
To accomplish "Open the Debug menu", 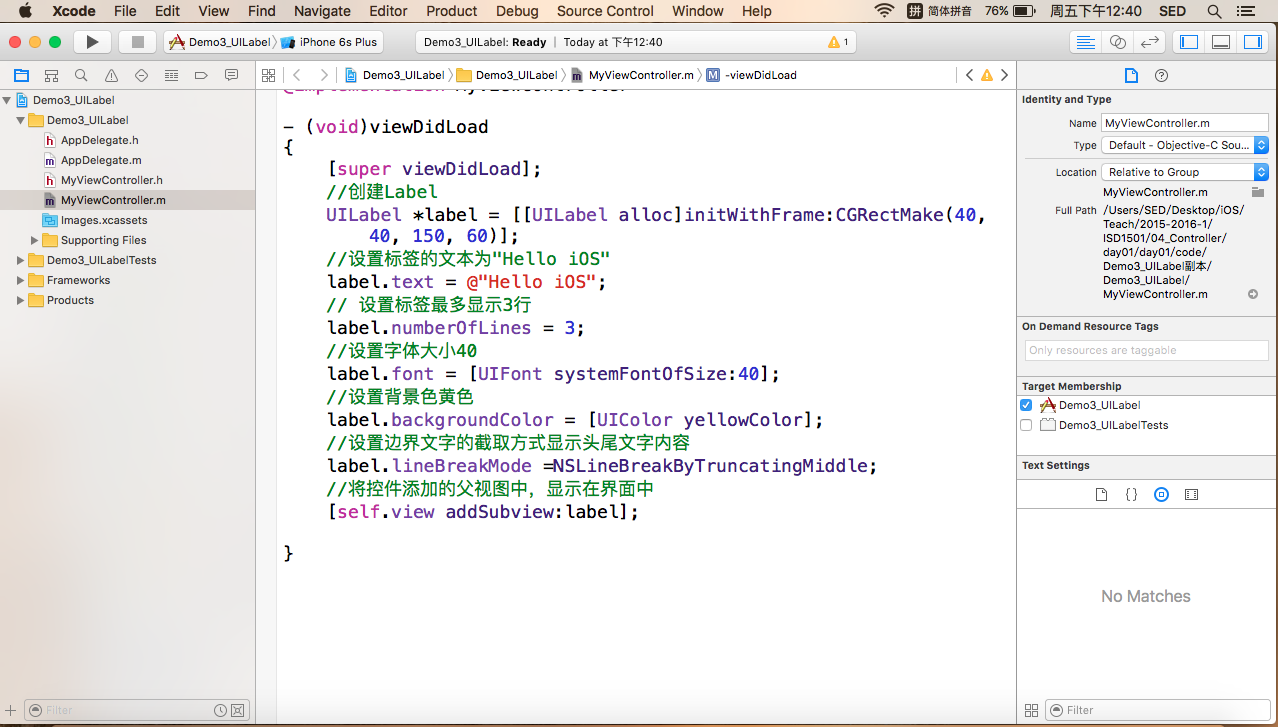I will (x=517, y=11).
